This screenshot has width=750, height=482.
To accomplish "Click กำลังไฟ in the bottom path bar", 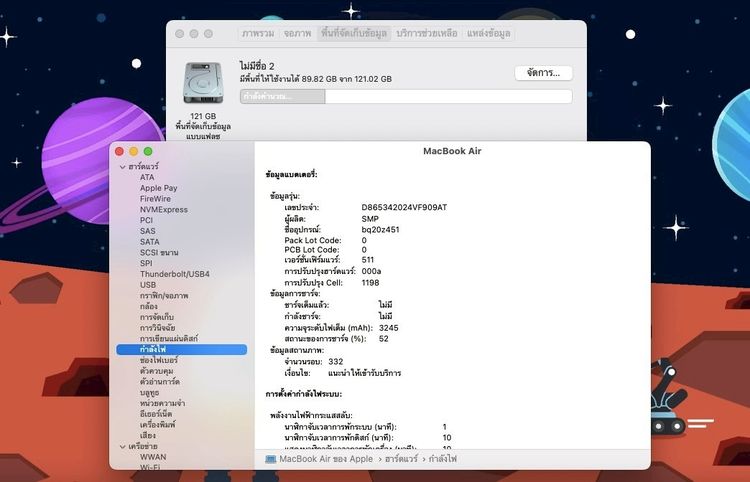I will pyautogui.click(x=443, y=459).
